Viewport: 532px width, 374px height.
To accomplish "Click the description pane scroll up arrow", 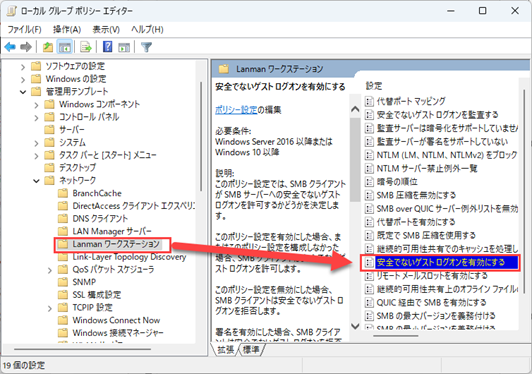I will [355, 109].
